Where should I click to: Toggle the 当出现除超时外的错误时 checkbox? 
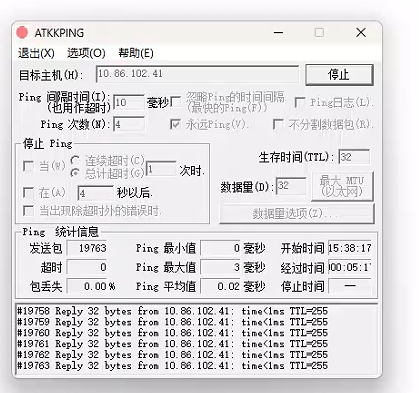click(28, 211)
